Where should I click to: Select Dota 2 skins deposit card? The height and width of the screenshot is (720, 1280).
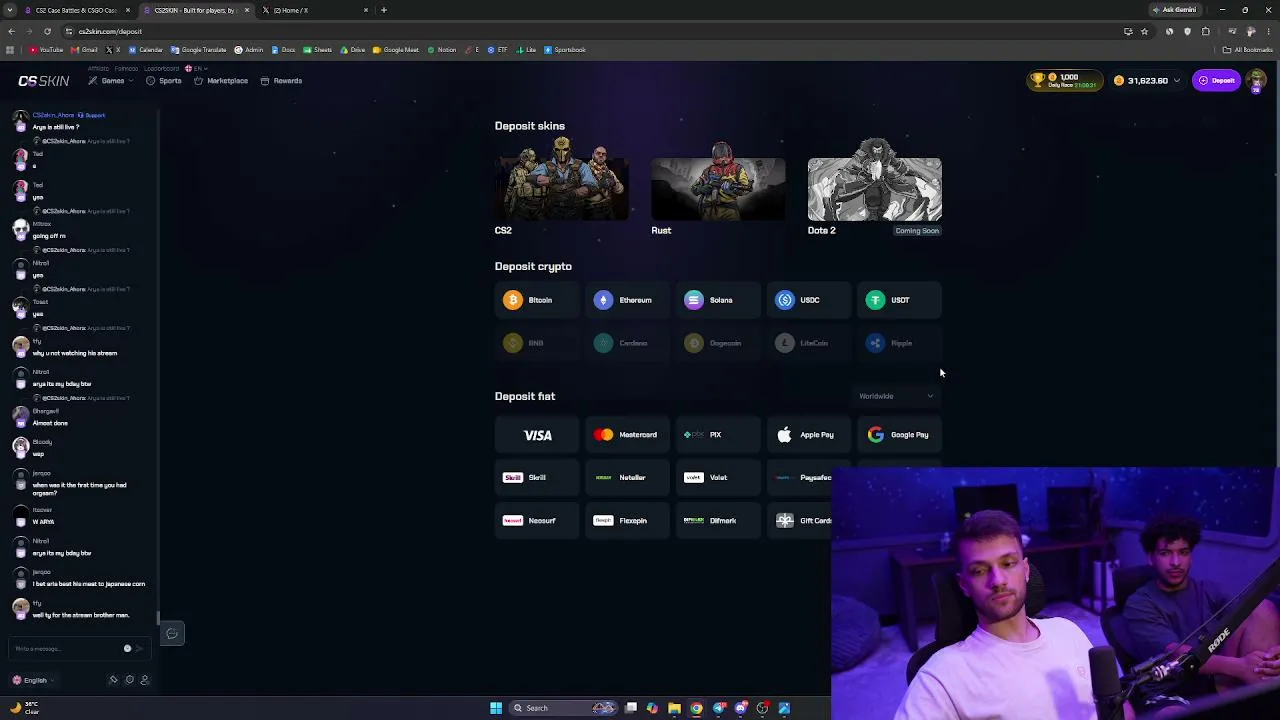click(x=874, y=188)
